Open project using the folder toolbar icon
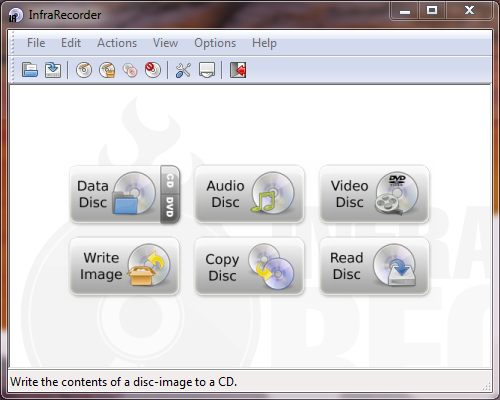 click(30, 70)
